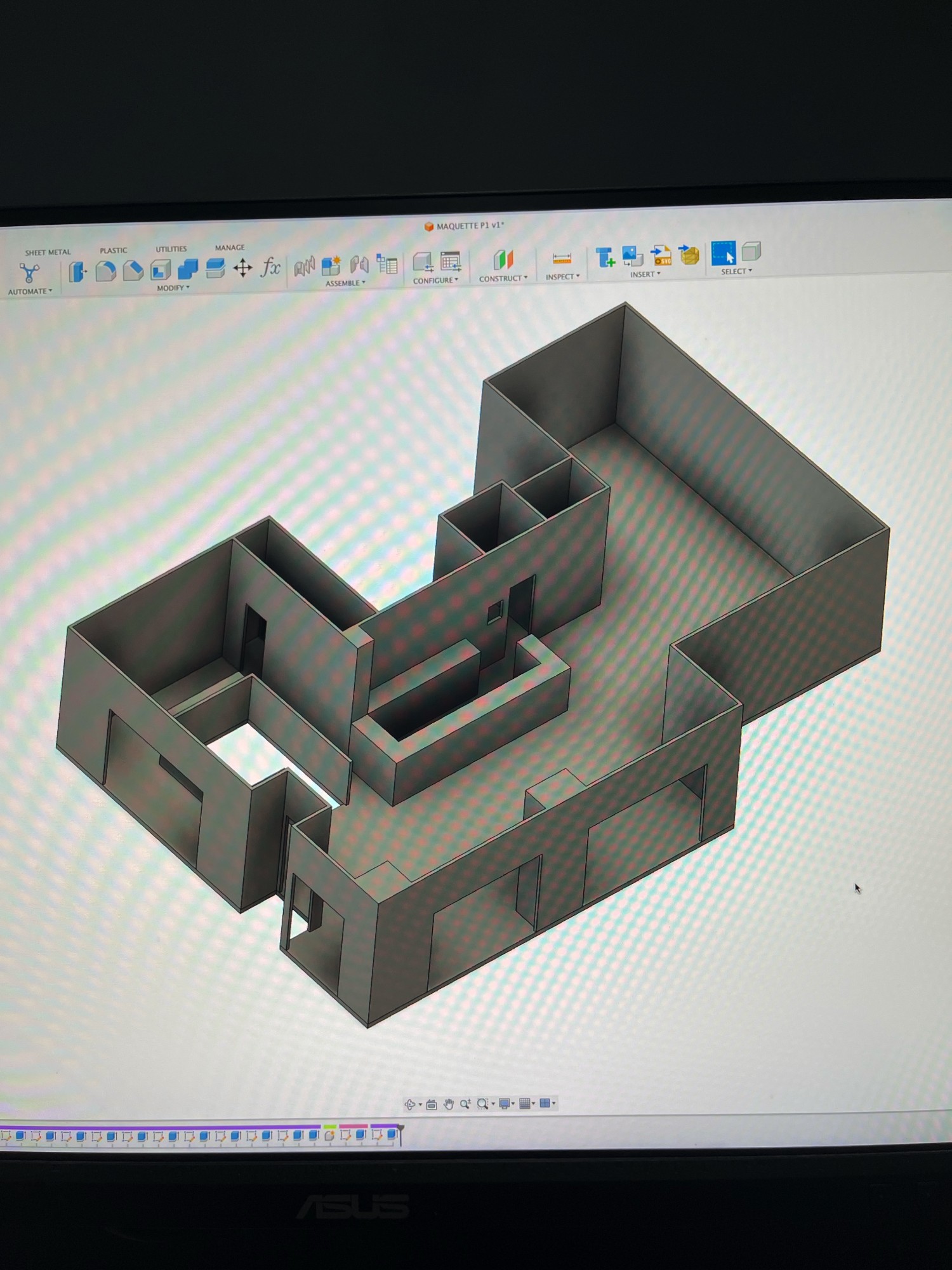Expand the INSPECT dropdown
The image size is (952, 1270).
click(562, 277)
